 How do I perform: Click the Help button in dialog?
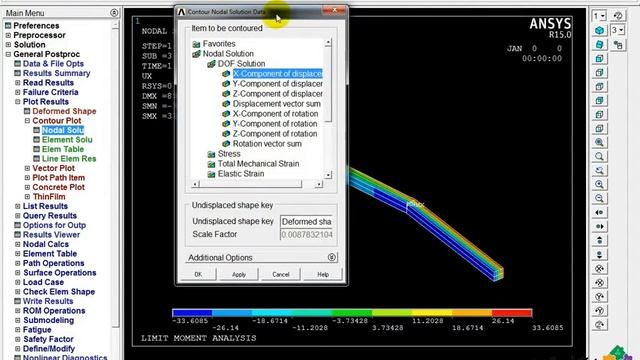(x=323, y=274)
